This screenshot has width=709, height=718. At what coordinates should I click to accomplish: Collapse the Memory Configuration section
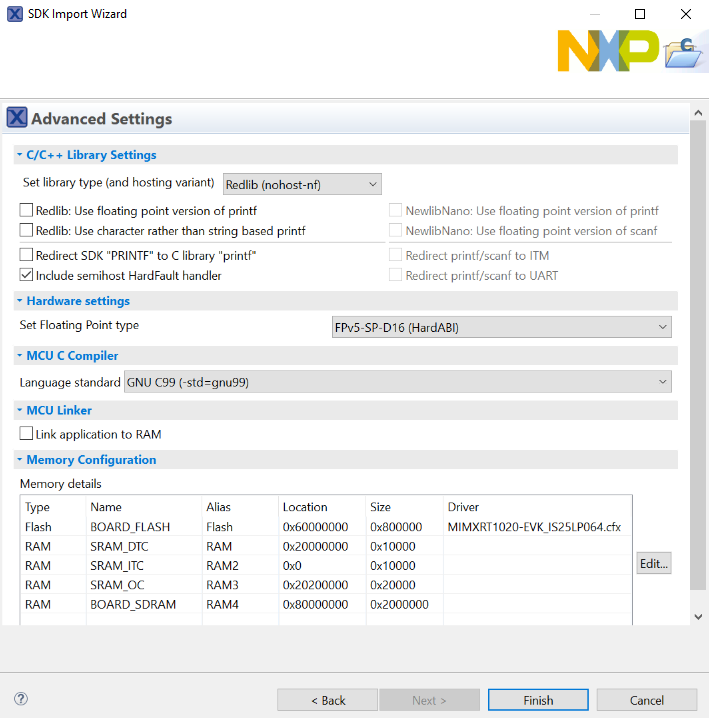tap(19, 461)
